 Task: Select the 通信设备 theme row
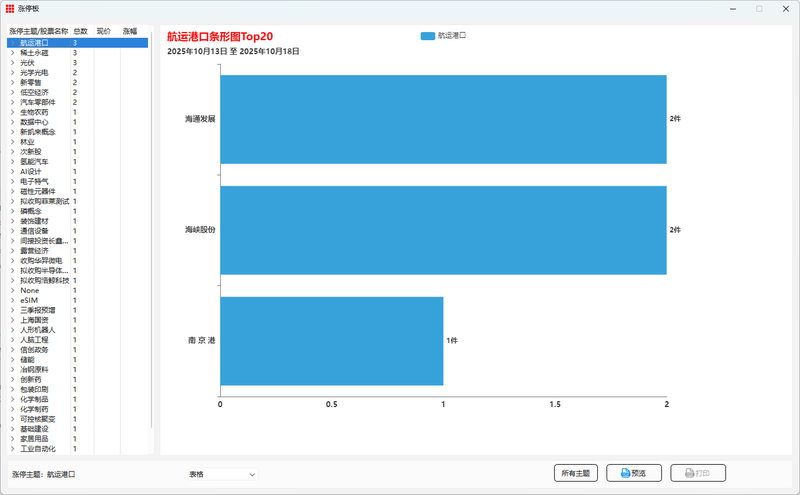click(78, 231)
